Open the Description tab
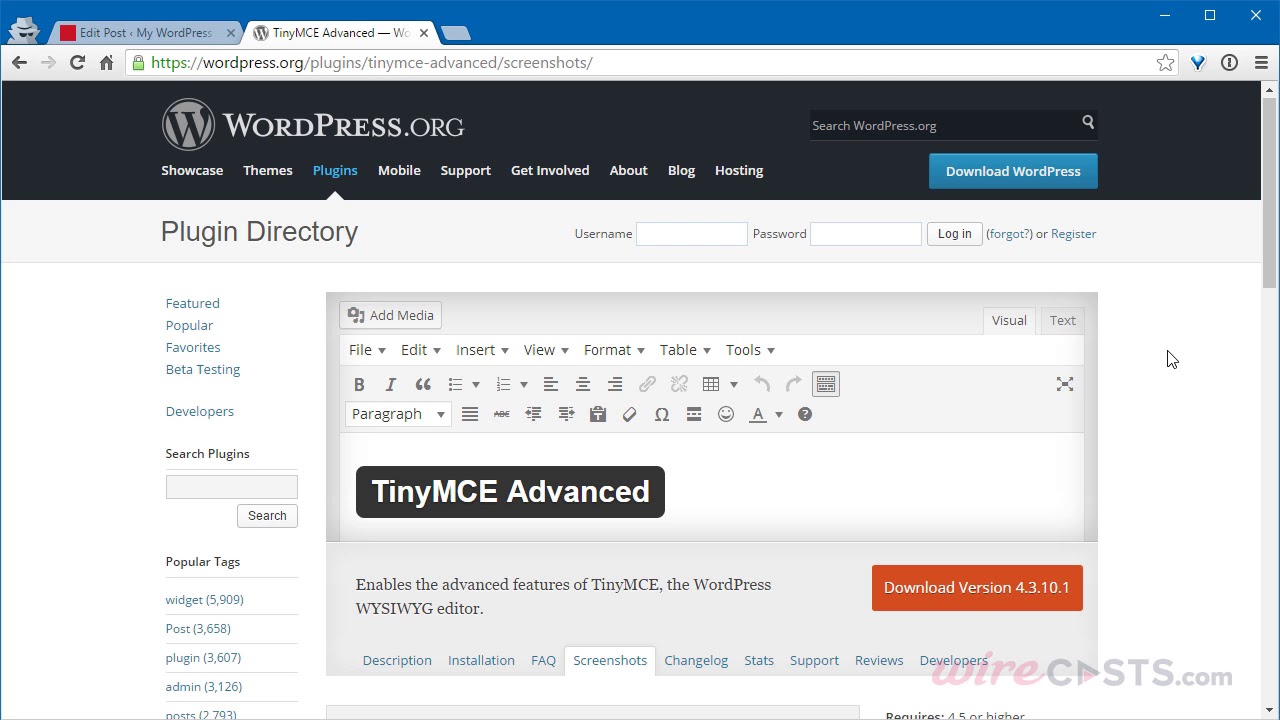 pyautogui.click(x=397, y=660)
